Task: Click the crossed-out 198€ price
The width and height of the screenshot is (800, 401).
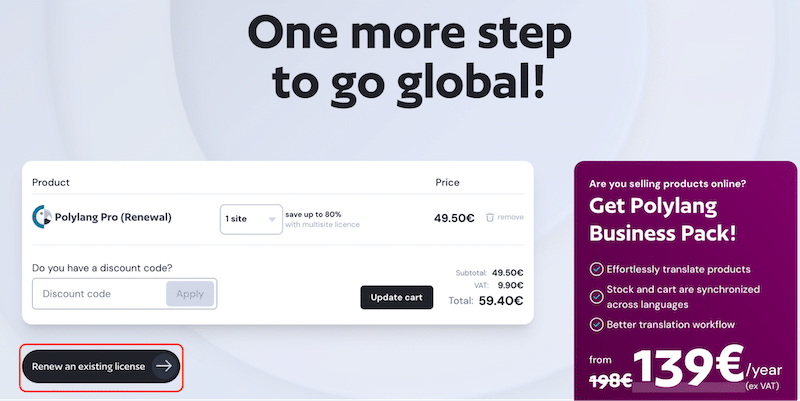Action: pyautogui.click(x=610, y=380)
